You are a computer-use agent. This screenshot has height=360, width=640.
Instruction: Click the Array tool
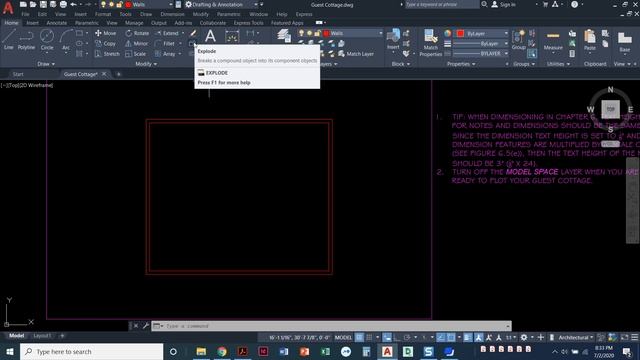(x=165, y=53)
